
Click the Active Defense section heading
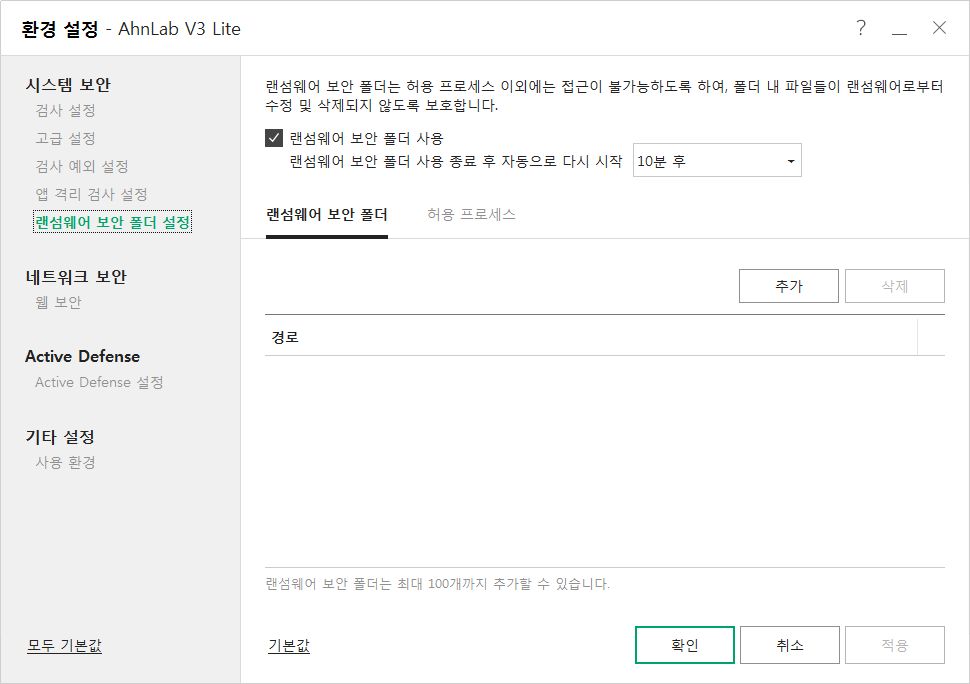[82, 356]
